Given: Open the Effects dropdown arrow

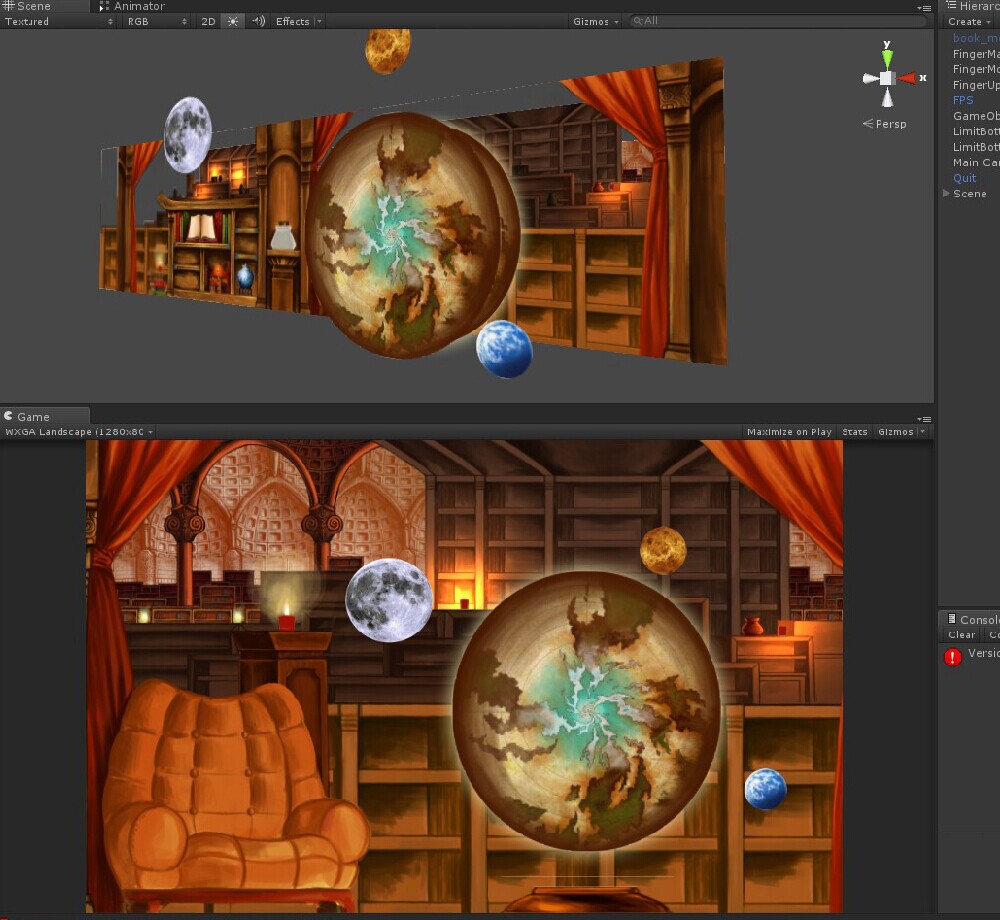Looking at the screenshot, I should tap(319, 22).
